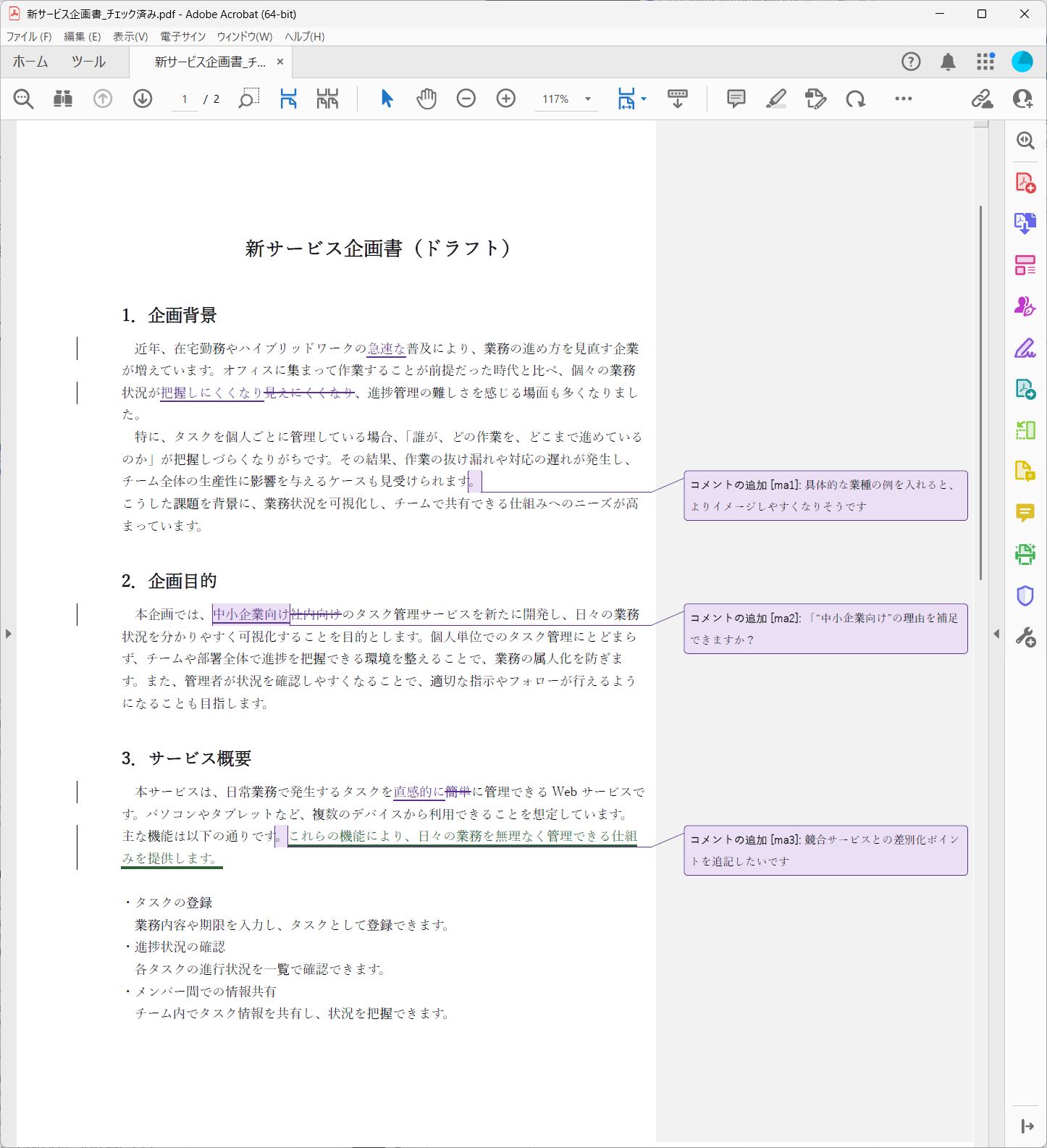The image size is (1047, 1148).
Task: Open the Protect shield tool
Action: [x=1025, y=596]
